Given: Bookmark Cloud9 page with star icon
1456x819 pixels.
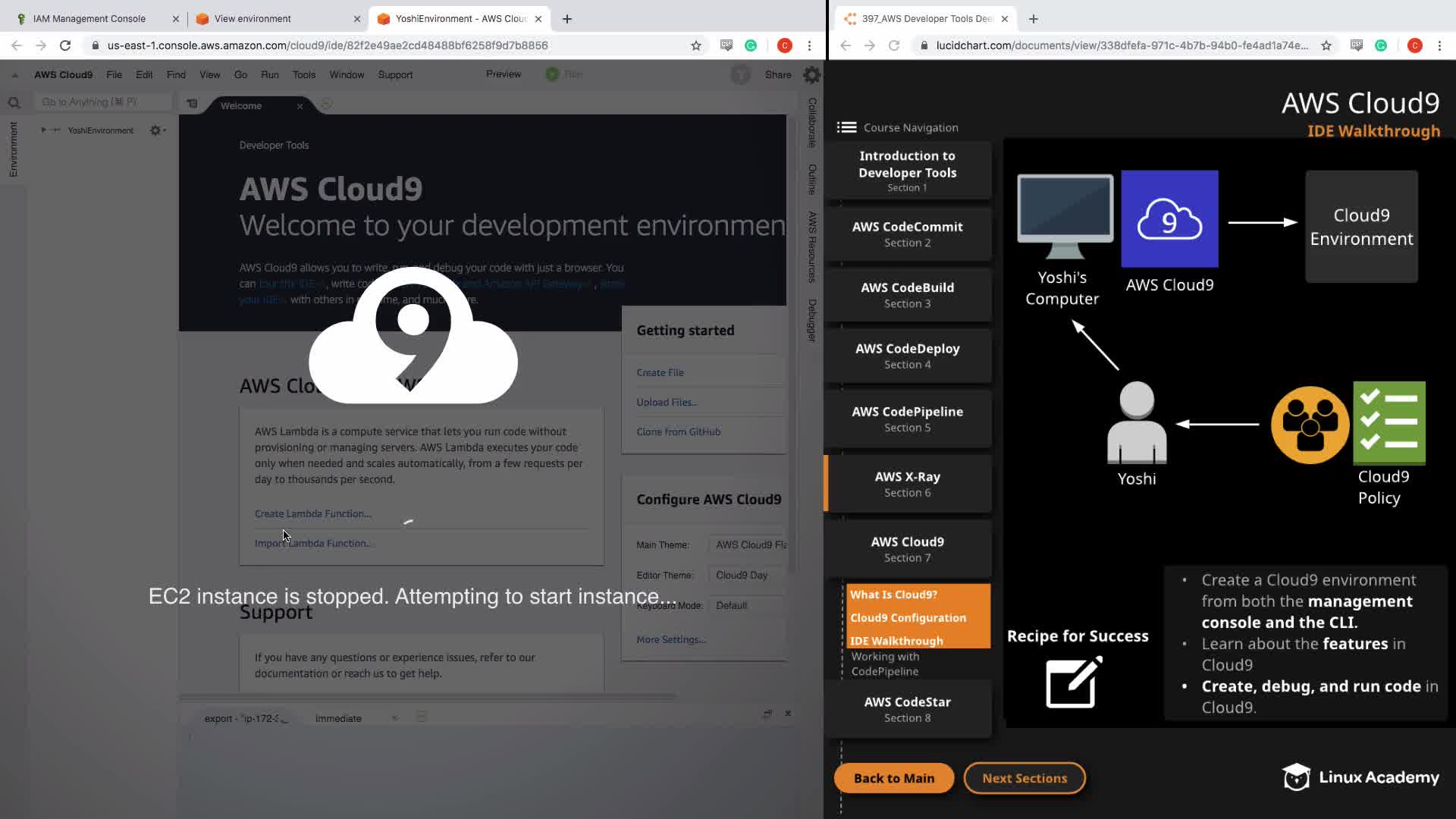Looking at the screenshot, I should point(696,45).
